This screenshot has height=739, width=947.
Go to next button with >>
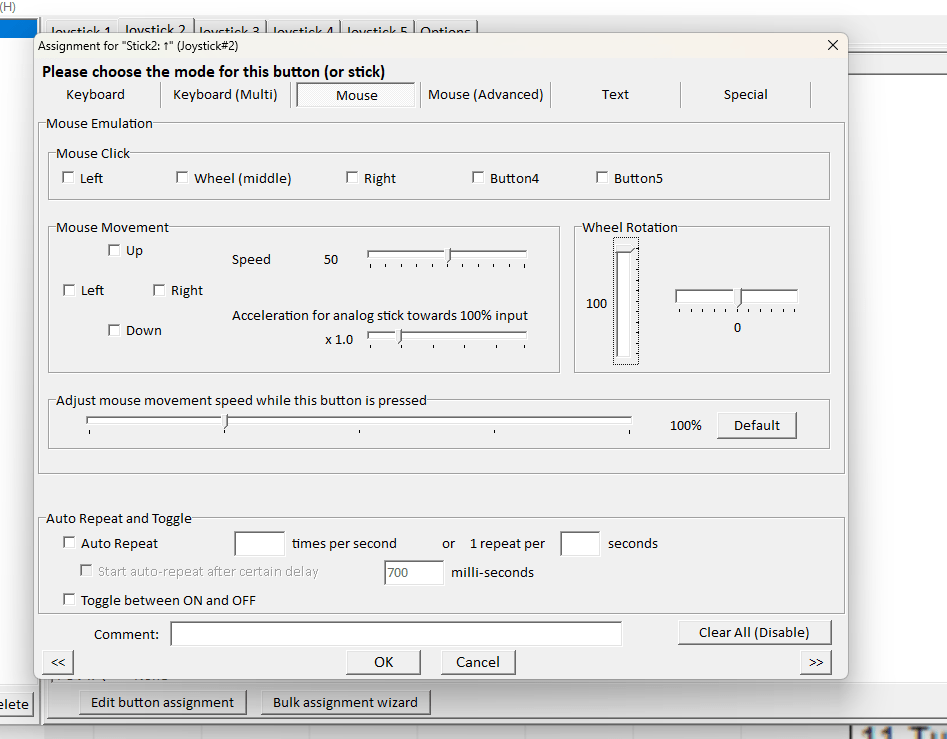click(x=816, y=662)
